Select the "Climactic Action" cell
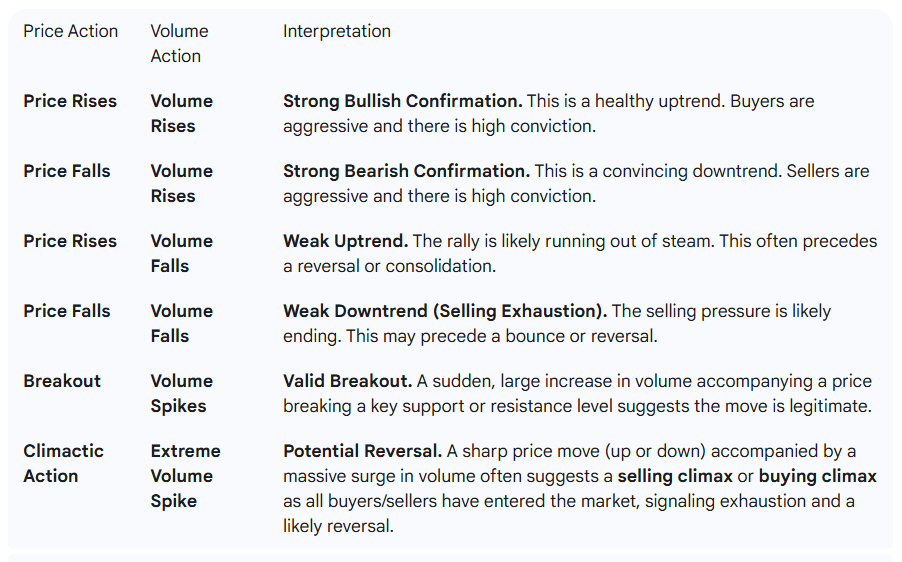902x562 pixels. (x=63, y=463)
